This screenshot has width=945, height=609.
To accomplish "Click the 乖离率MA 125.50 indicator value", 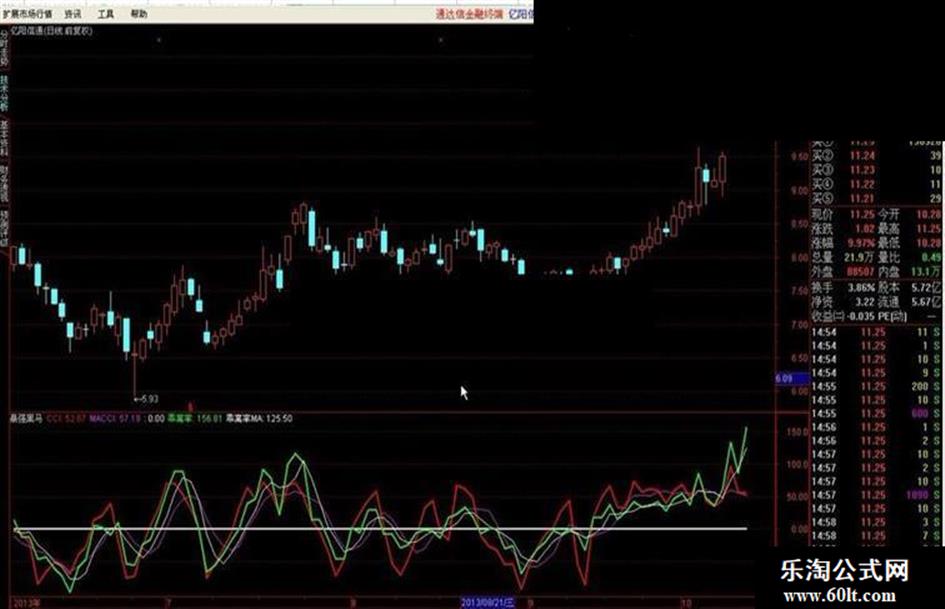I will pyautogui.click(x=259, y=418).
